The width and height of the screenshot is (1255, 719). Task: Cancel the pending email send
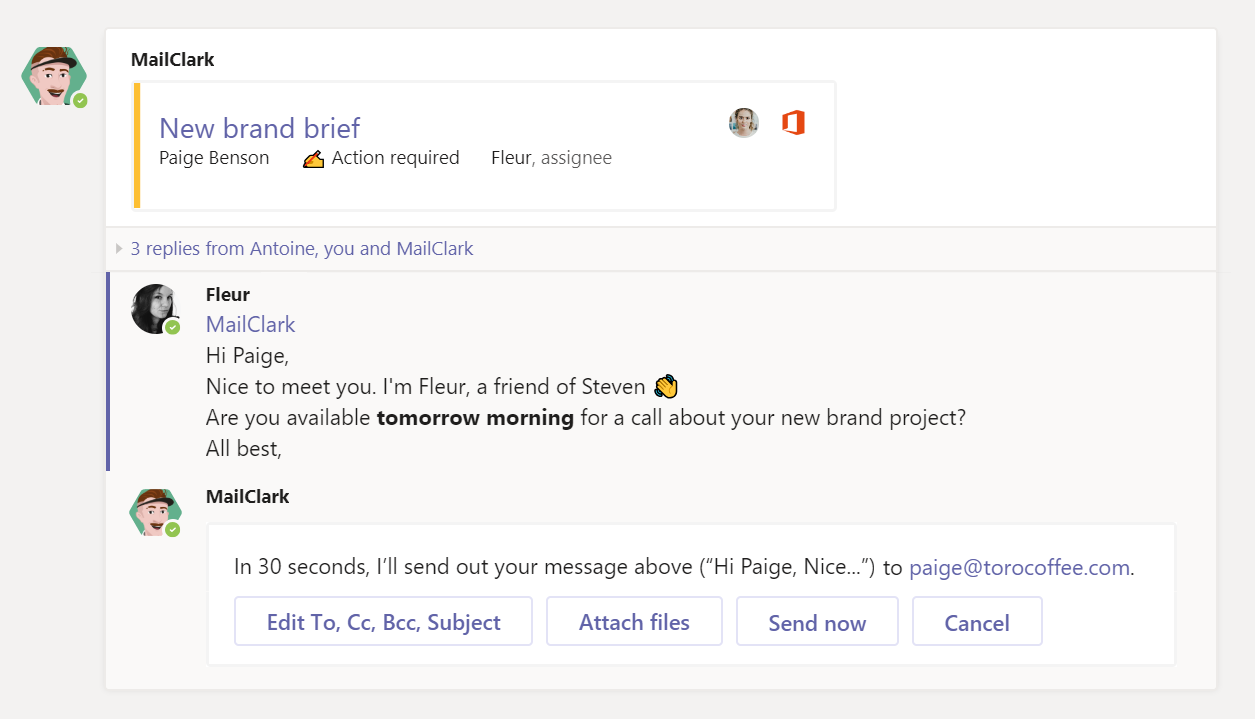click(977, 622)
